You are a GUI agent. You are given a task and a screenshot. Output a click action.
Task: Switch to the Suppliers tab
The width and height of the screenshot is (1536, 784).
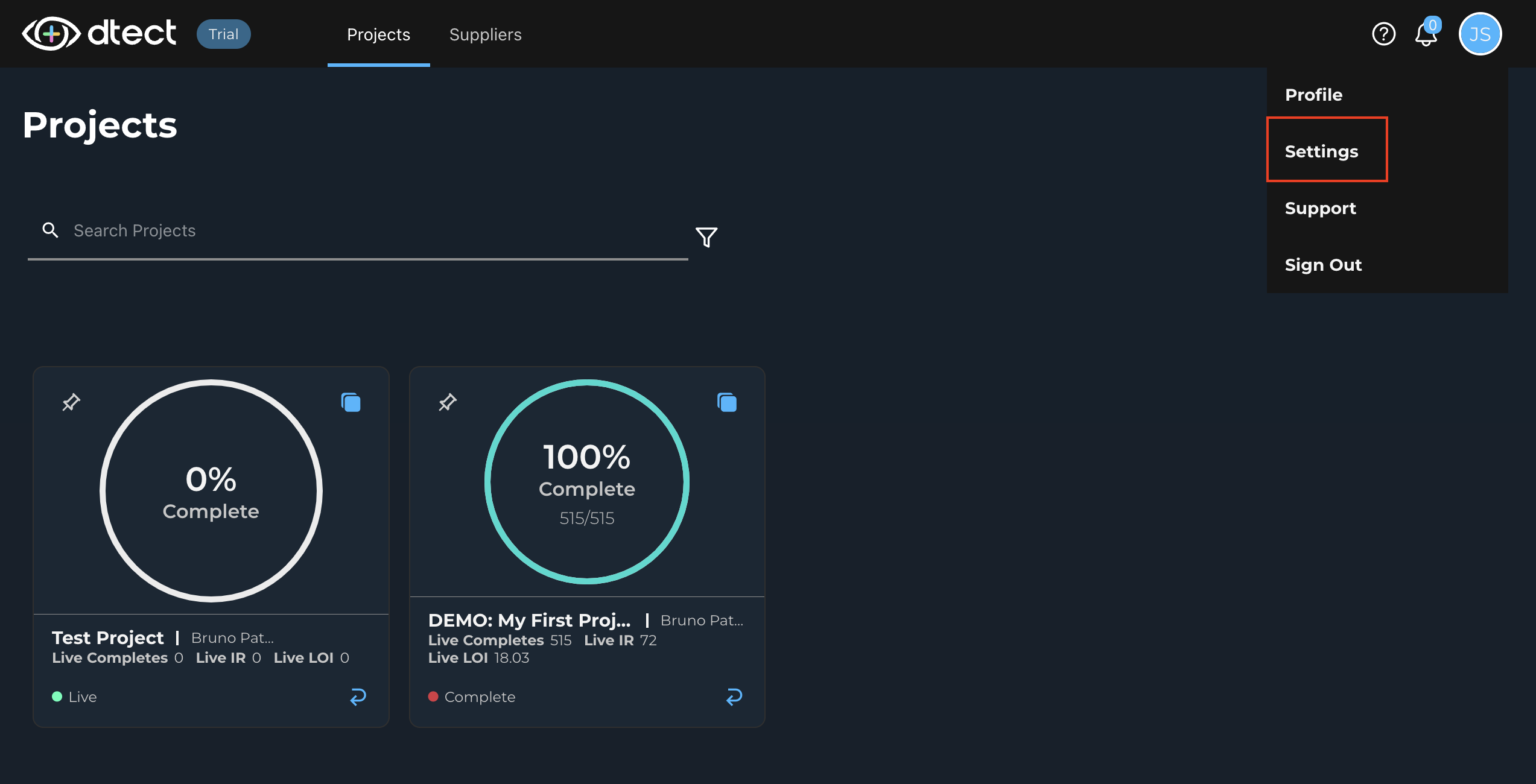click(x=486, y=34)
